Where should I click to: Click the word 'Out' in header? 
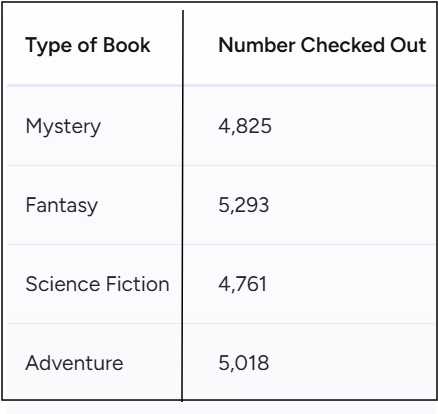click(x=408, y=45)
